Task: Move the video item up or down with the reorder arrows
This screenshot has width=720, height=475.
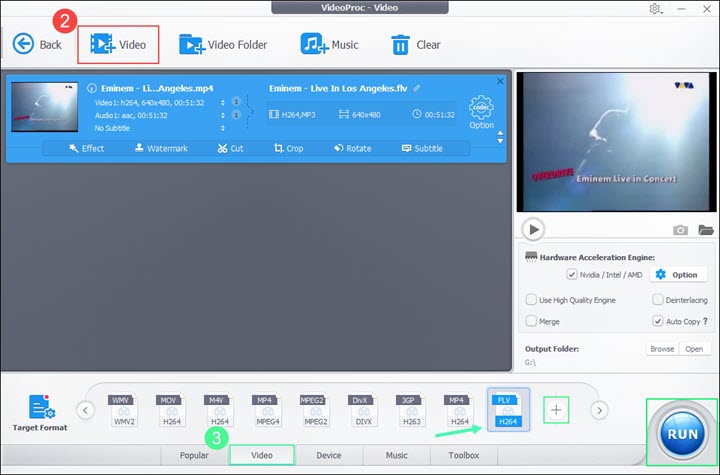Action: tap(500, 137)
